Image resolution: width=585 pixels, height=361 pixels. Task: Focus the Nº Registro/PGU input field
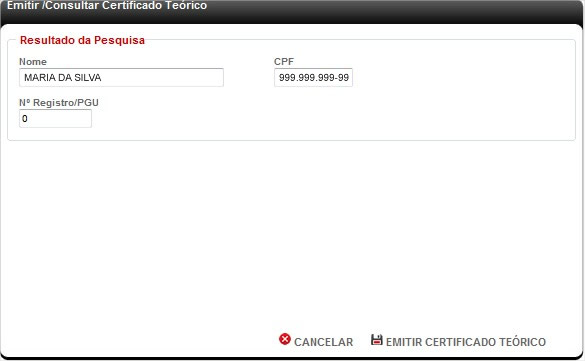click(55, 119)
